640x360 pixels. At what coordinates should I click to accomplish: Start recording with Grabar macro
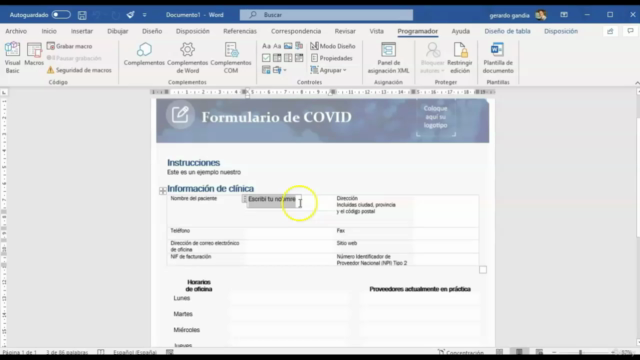(x=69, y=46)
